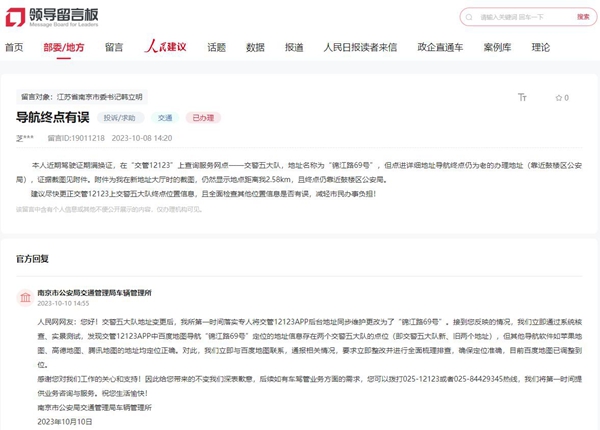Screen dimensions: 600x430
Task: Click the reply paragraph starting 感谢您对我们工作
Action: click(310, 386)
